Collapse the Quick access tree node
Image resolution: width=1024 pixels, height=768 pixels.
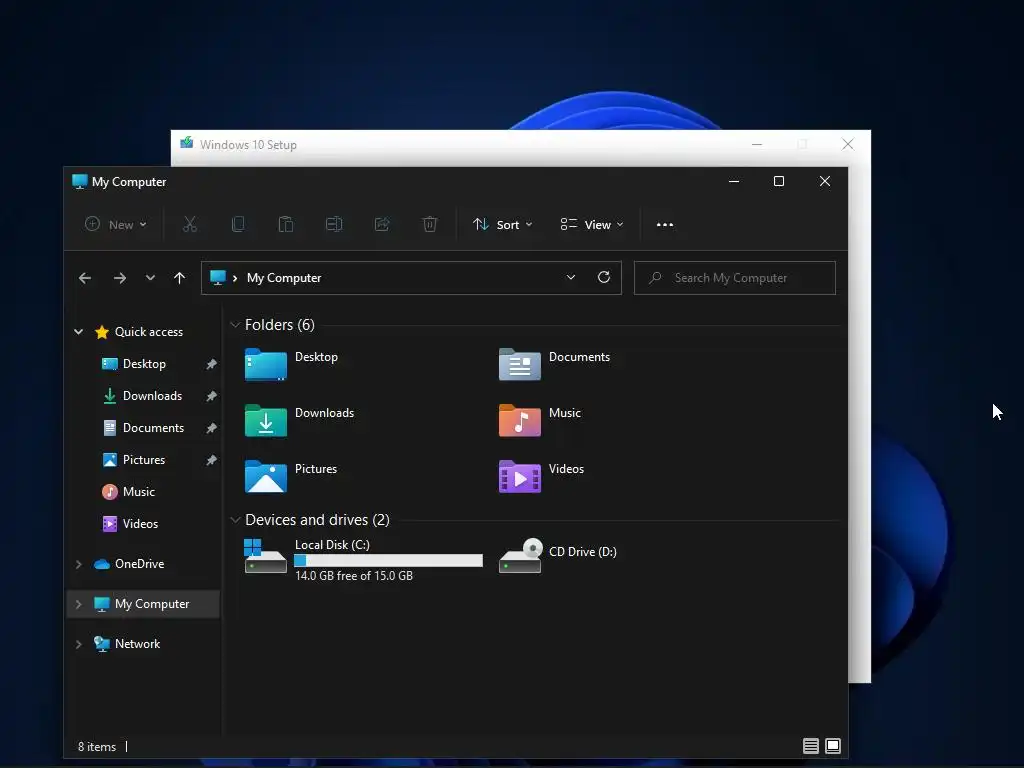pyautogui.click(x=78, y=332)
